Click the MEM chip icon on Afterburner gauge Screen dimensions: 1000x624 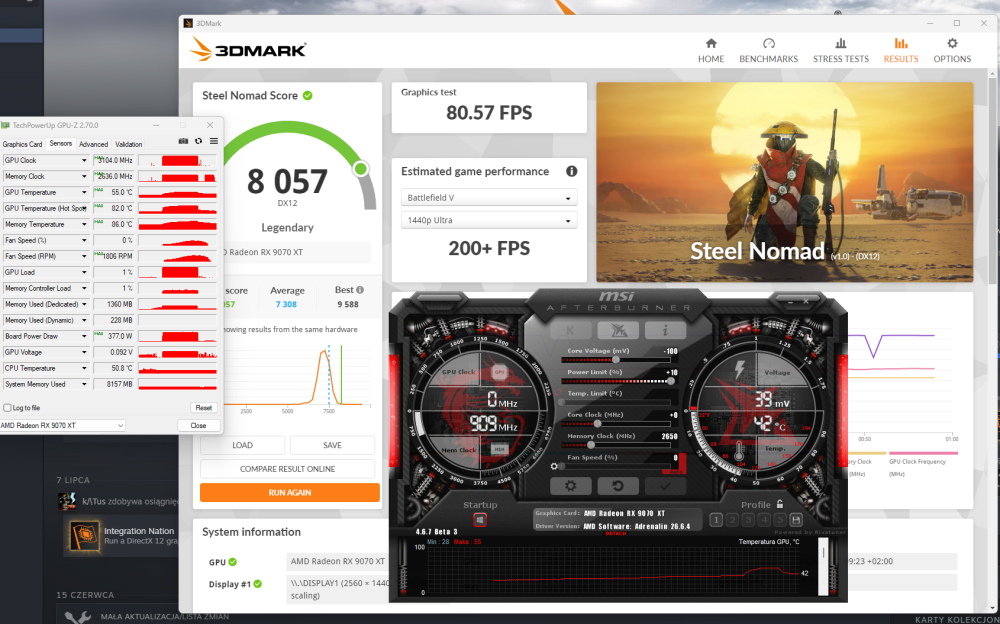click(x=499, y=449)
